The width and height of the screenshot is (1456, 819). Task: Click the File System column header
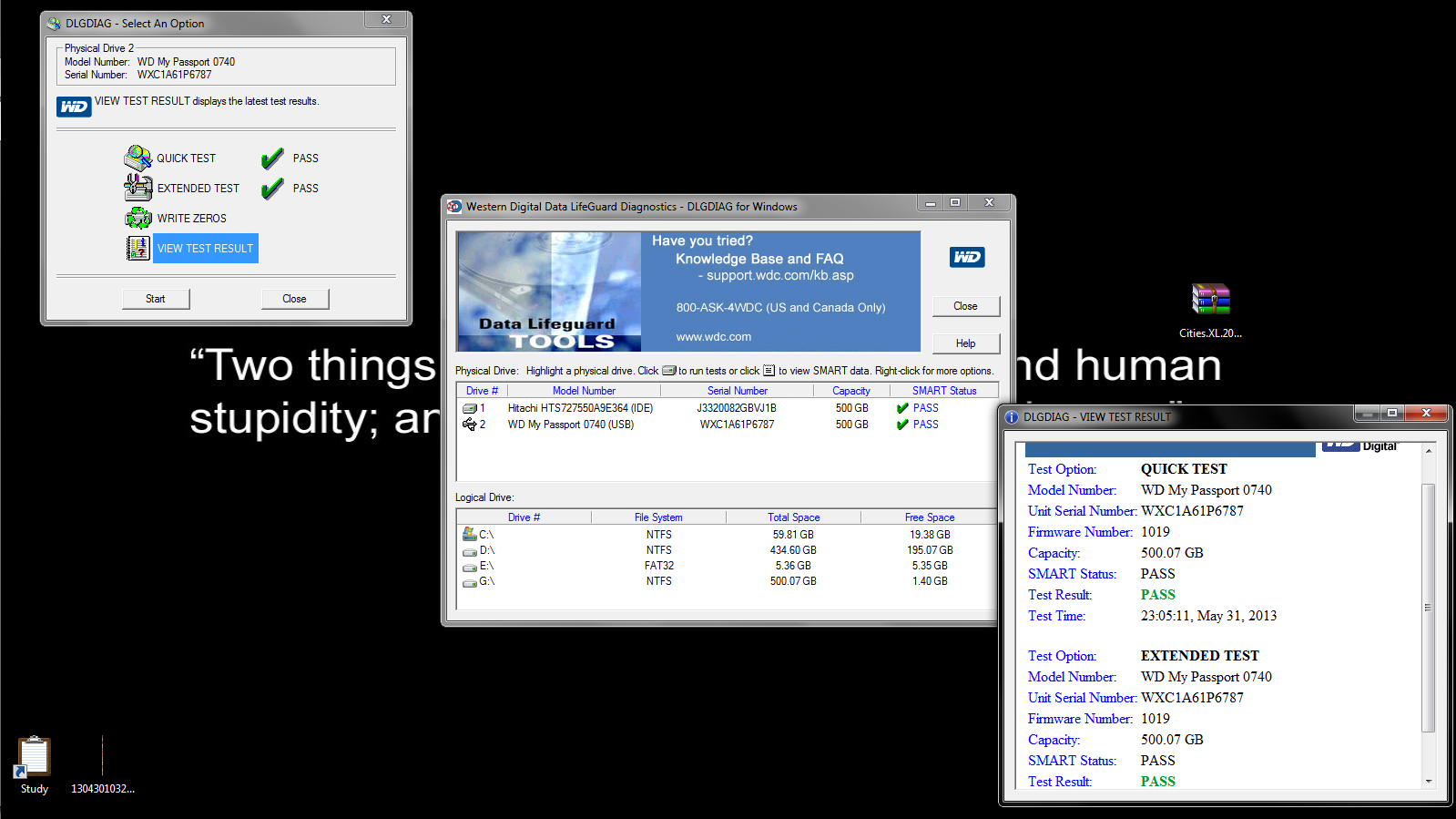coord(658,517)
